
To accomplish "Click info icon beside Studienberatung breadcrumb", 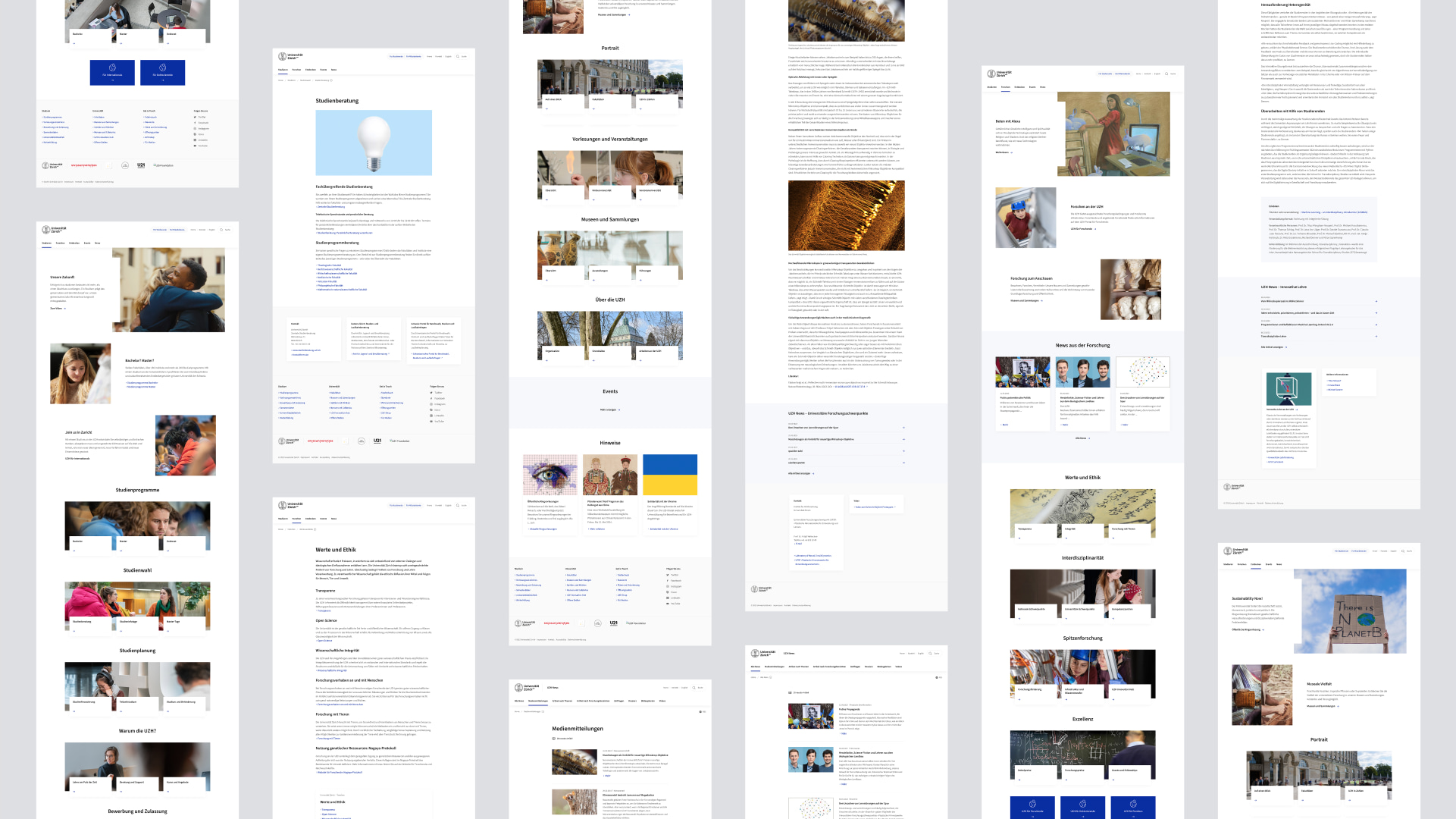I will pyautogui.click(x=331, y=80).
